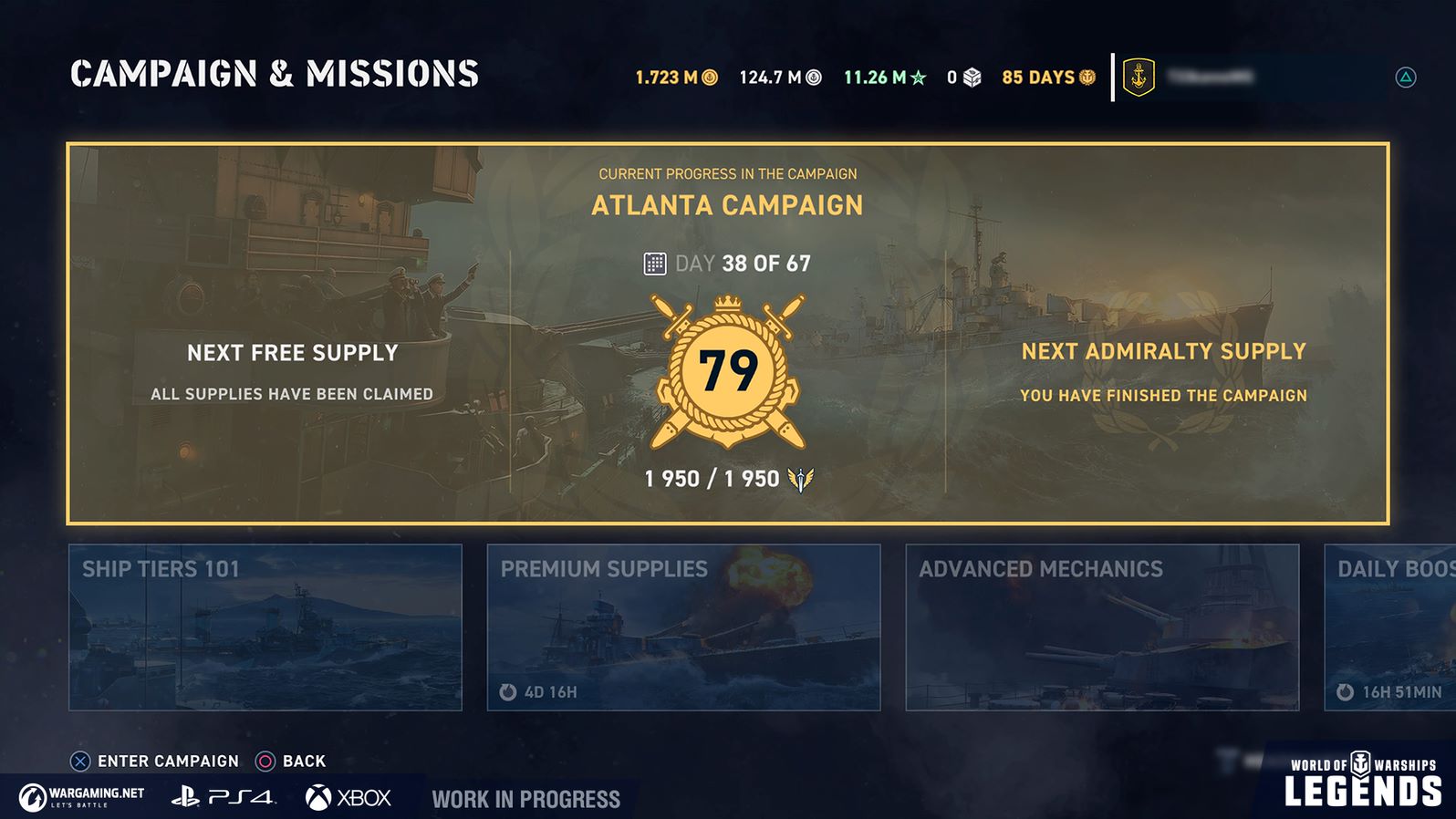Select the Next Admiralty Supply panel
Screen dimensions: 1456x819
click(x=1163, y=371)
